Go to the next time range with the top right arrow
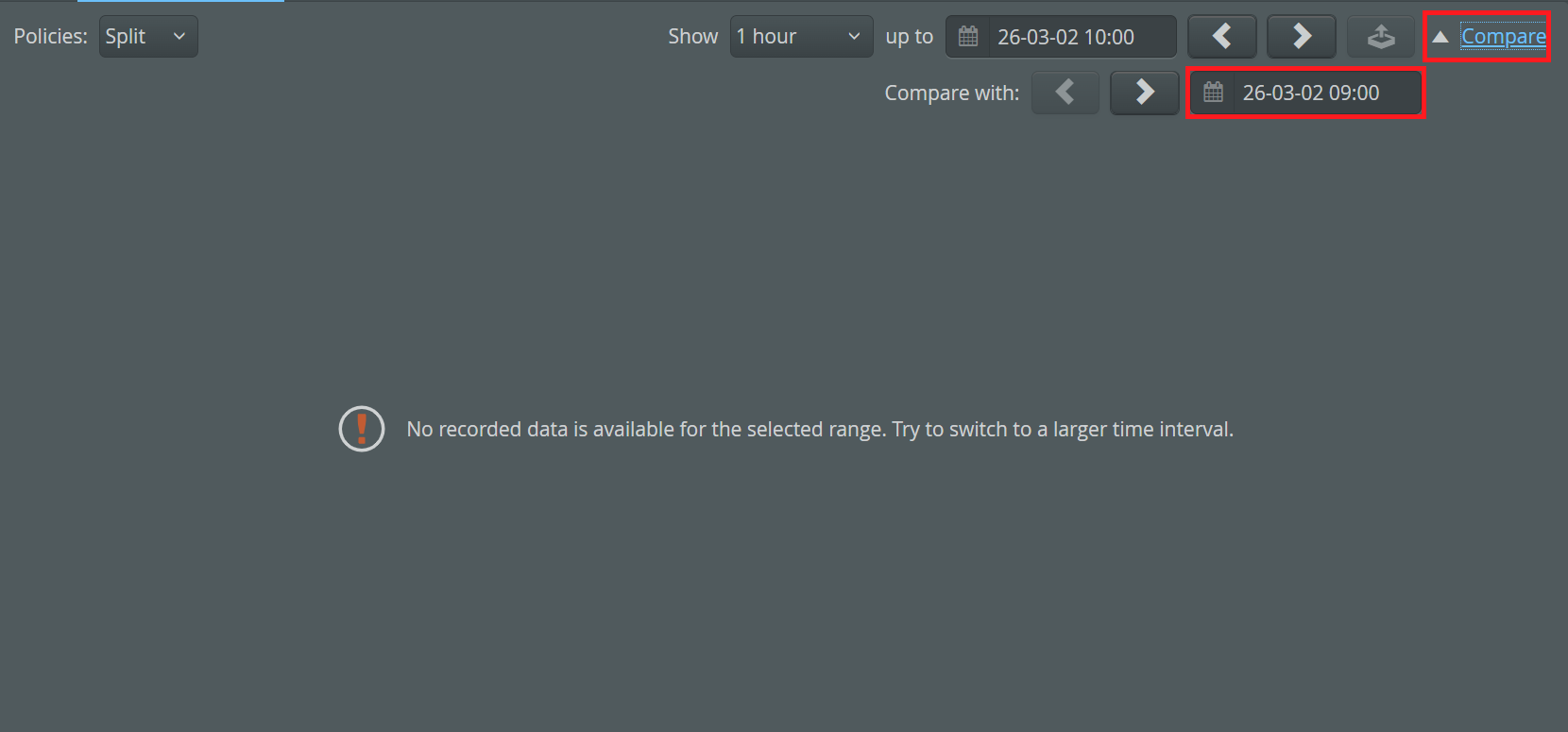Viewport: 1568px width, 732px height. pyautogui.click(x=1301, y=37)
